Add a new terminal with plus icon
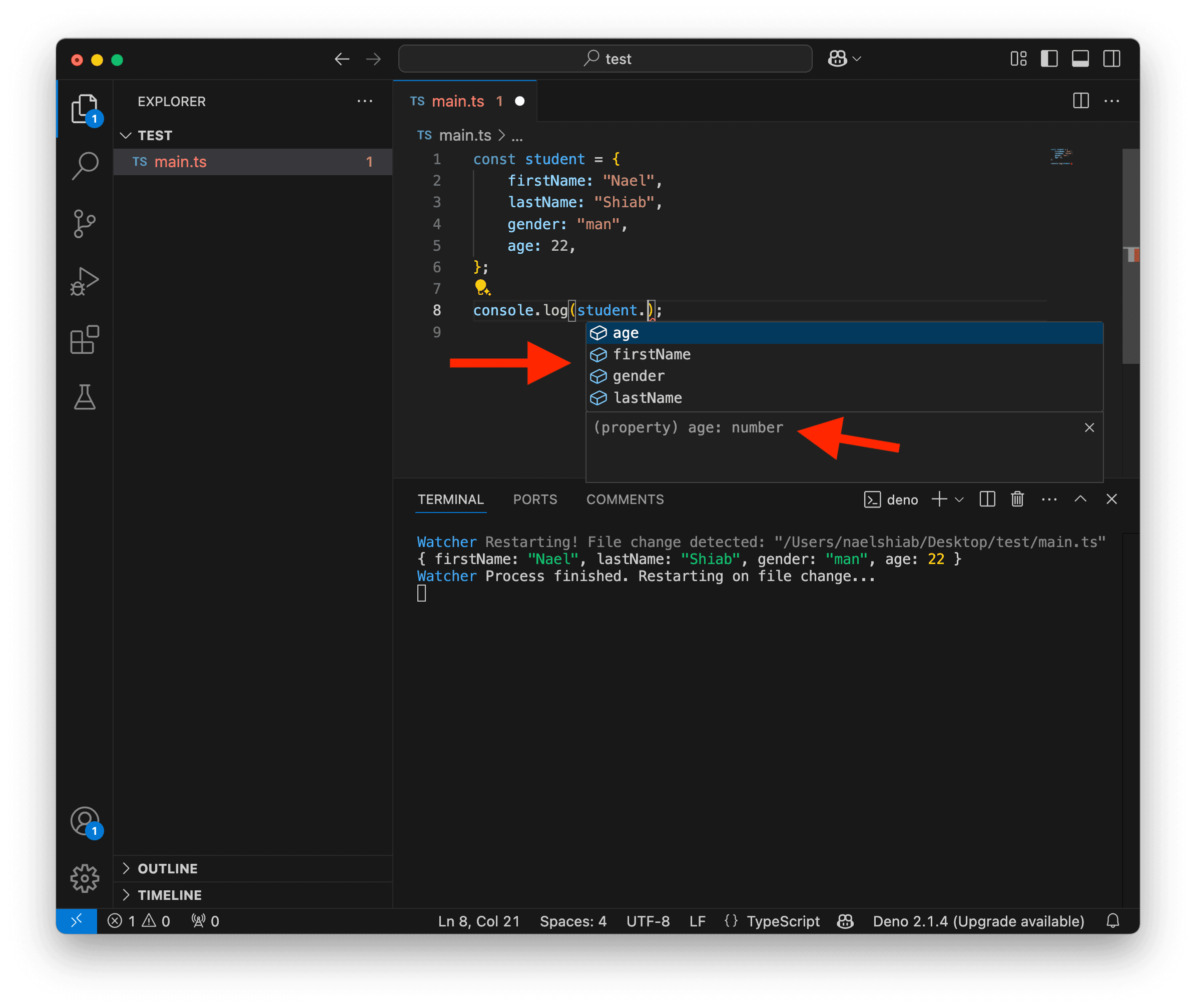This screenshot has width=1196, height=1008. [939, 499]
